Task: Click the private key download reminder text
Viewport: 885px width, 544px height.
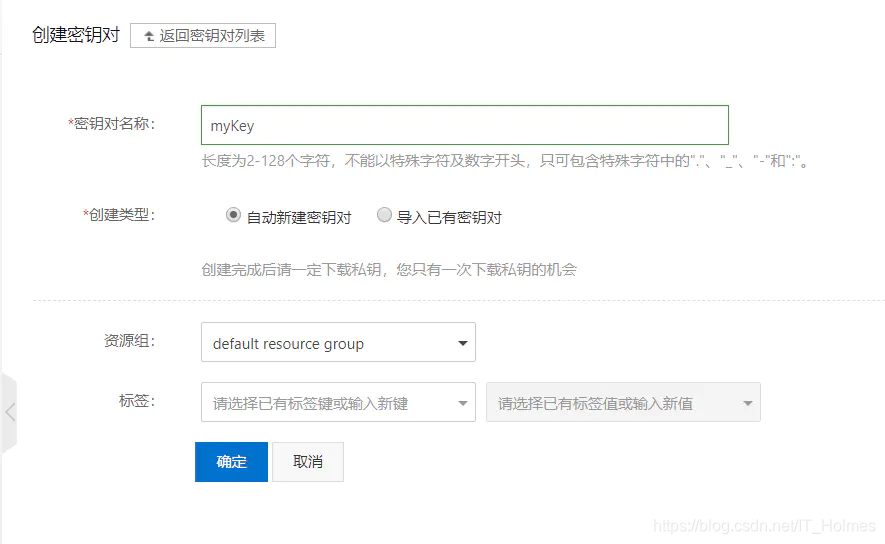Action: pyautogui.click(x=389, y=270)
